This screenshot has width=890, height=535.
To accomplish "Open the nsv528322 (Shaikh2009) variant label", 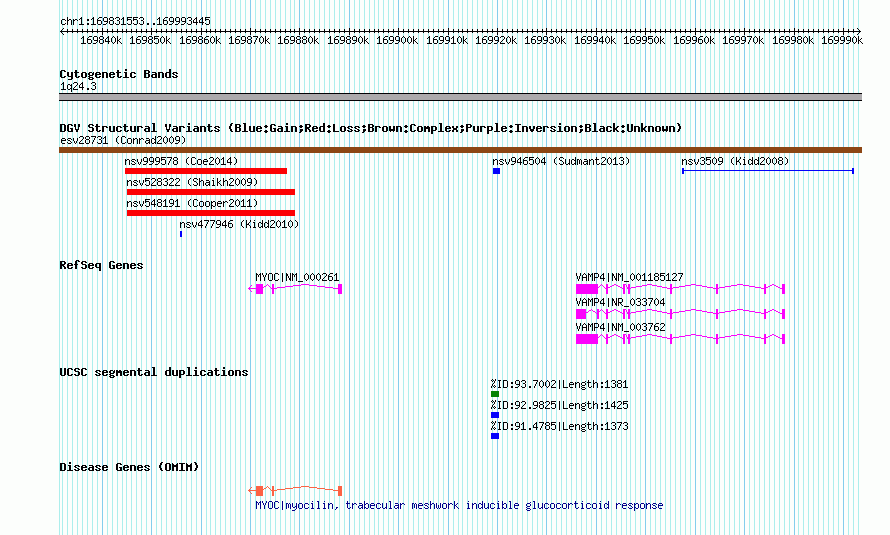I will [192, 182].
